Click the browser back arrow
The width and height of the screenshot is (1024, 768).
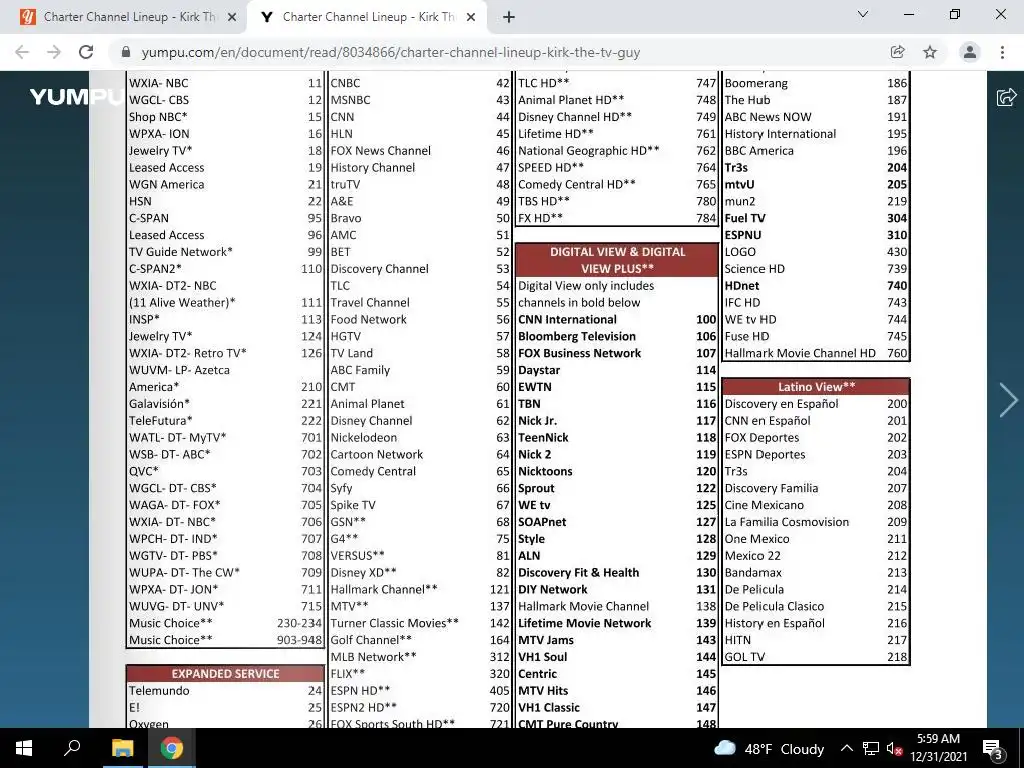click(x=22, y=52)
